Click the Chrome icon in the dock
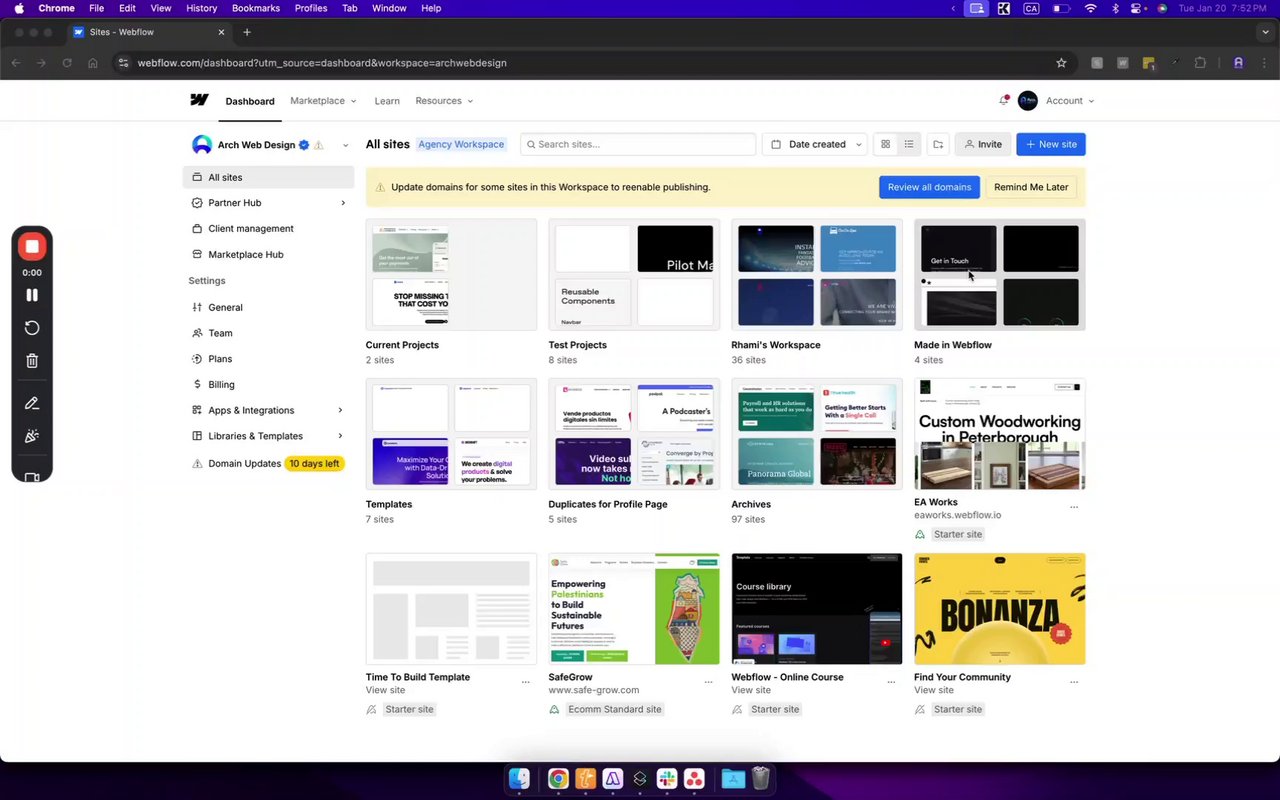The width and height of the screenshot is (1280, 800). [558, 779]
